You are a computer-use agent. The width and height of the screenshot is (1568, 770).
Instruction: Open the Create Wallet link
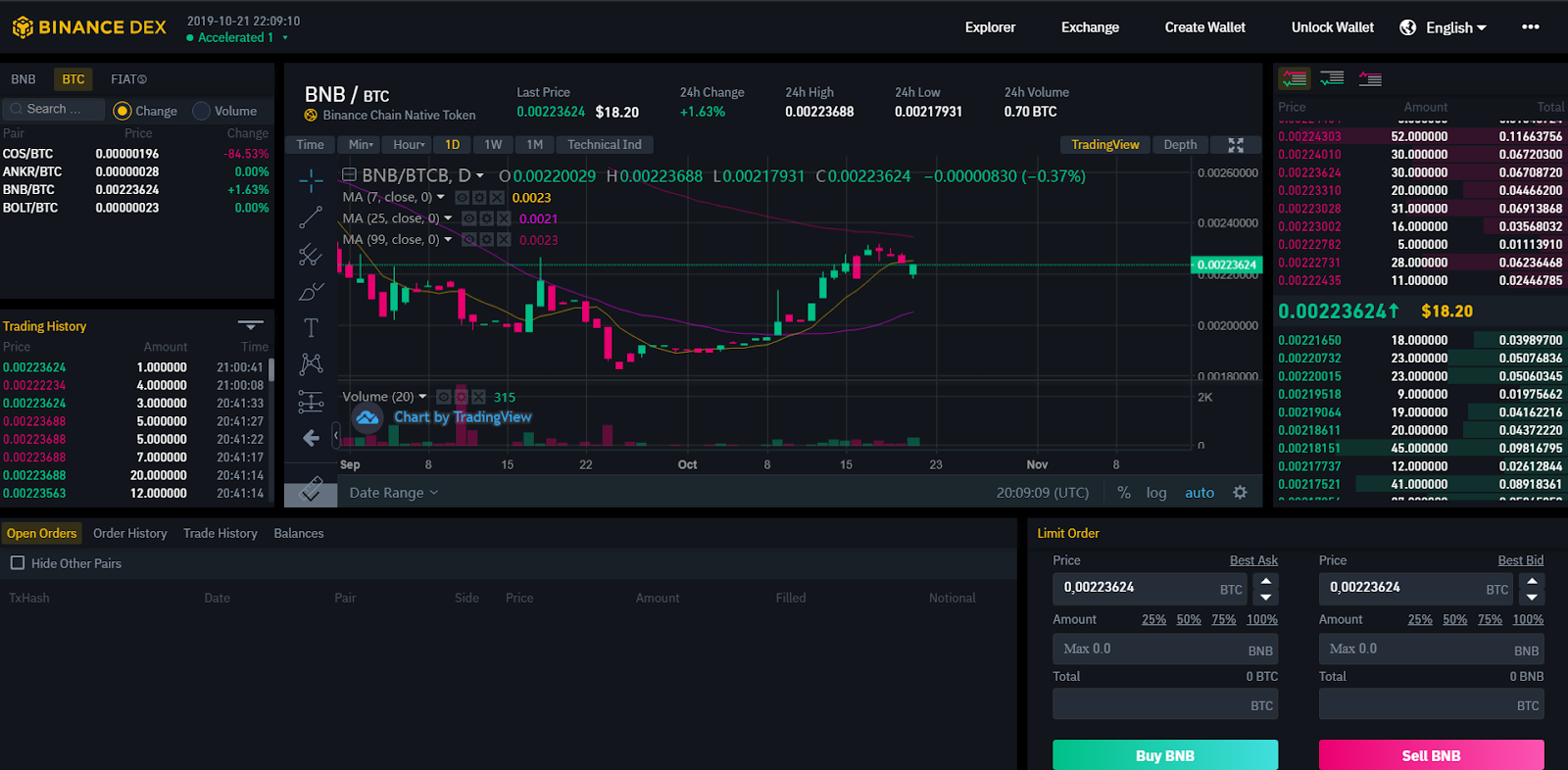[x=1204, y=27]
